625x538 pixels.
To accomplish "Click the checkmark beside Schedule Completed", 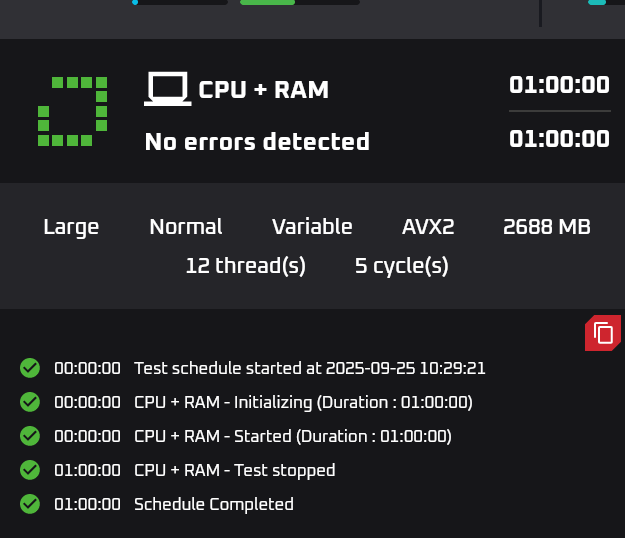I will pos(30,504).
